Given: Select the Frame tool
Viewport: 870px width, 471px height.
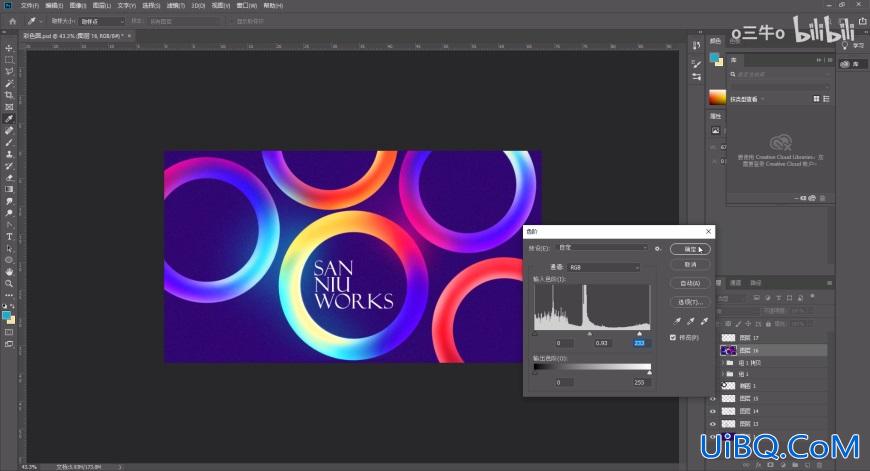Looking at the screenshot, I should click(9, 107).
